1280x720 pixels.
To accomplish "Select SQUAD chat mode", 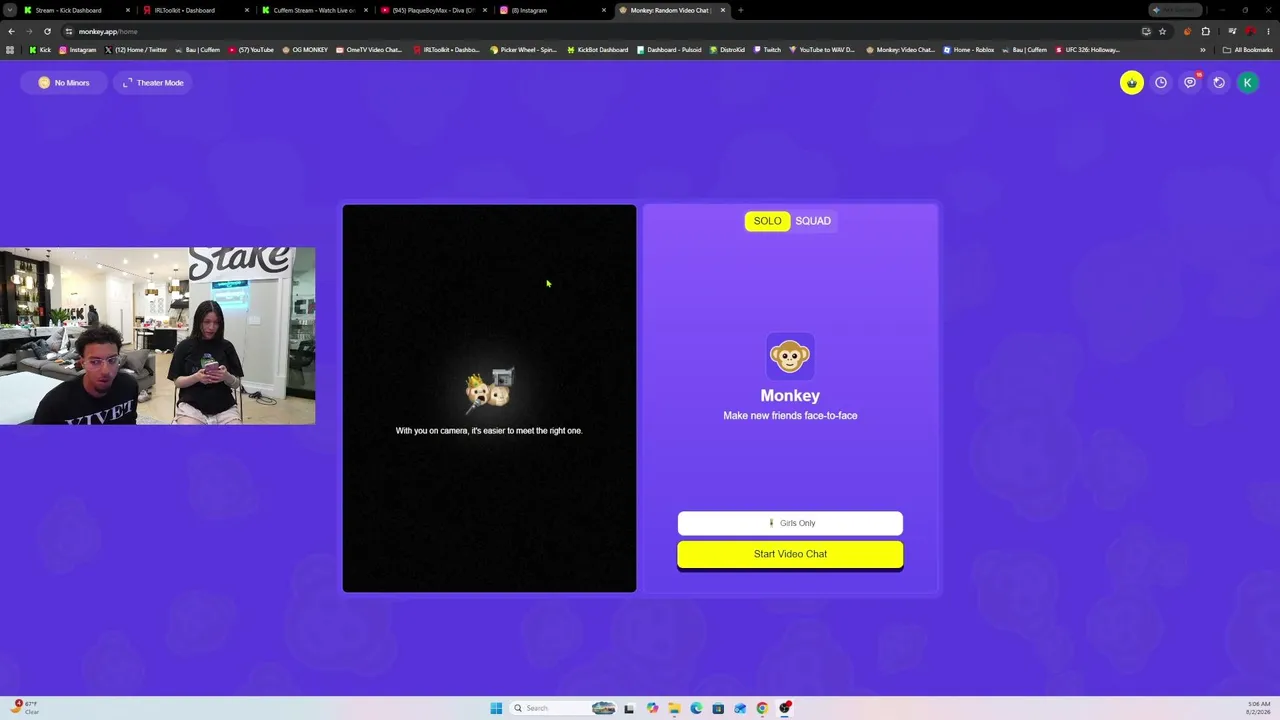I will click(813, 221).
